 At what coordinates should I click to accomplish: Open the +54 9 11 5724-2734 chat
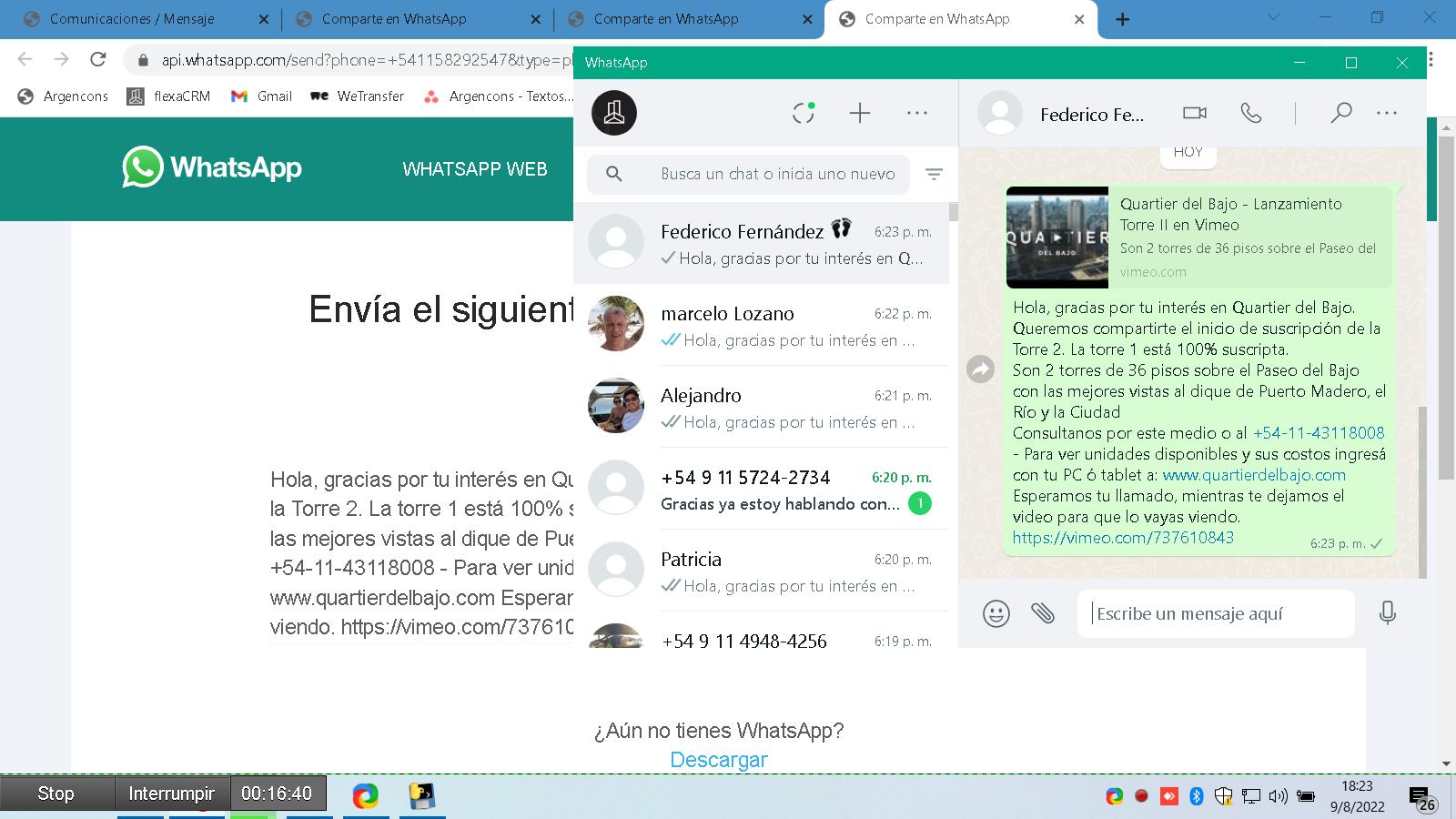761,489
